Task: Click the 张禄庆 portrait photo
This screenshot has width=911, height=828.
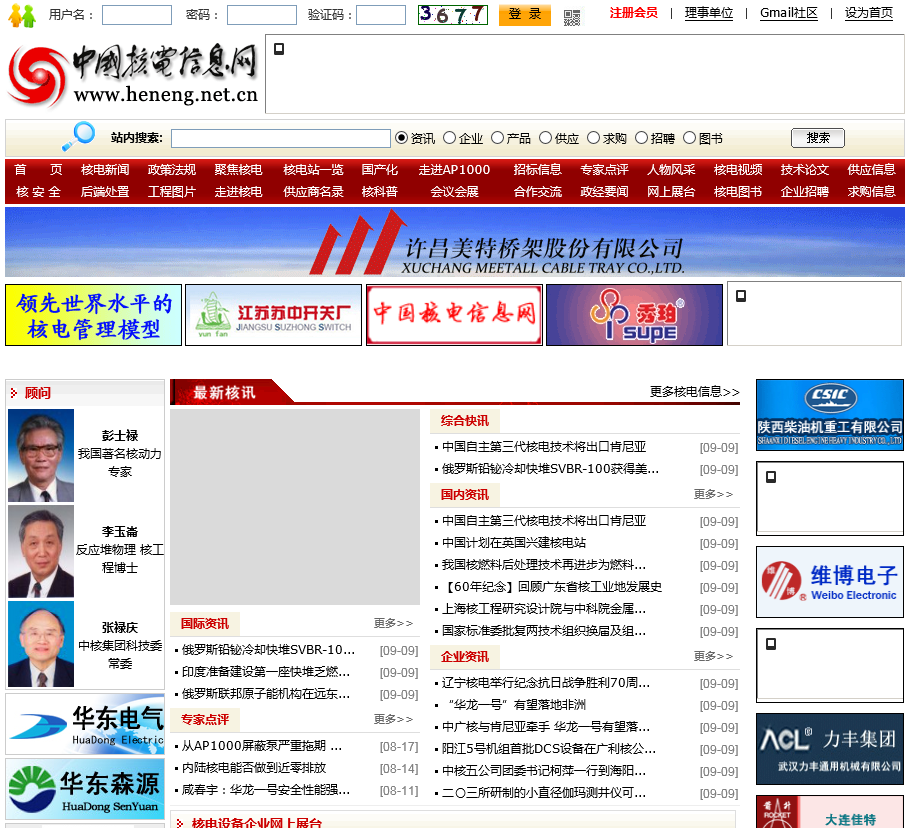Action: [41, 644]
